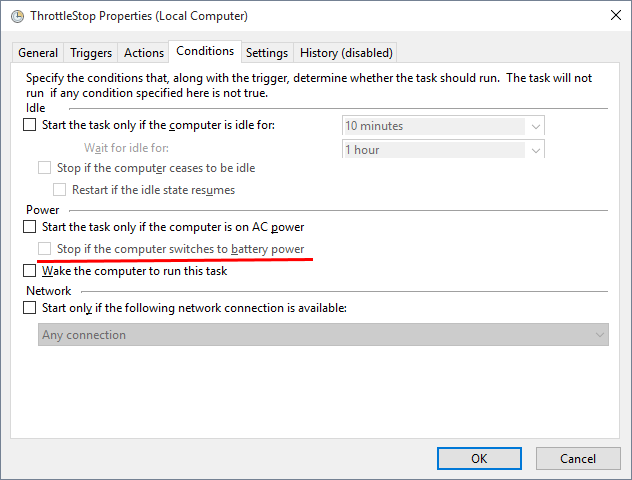Expand the Any connection network dropdown
Viewport: 632px width, 480px height.
(599, 335)
